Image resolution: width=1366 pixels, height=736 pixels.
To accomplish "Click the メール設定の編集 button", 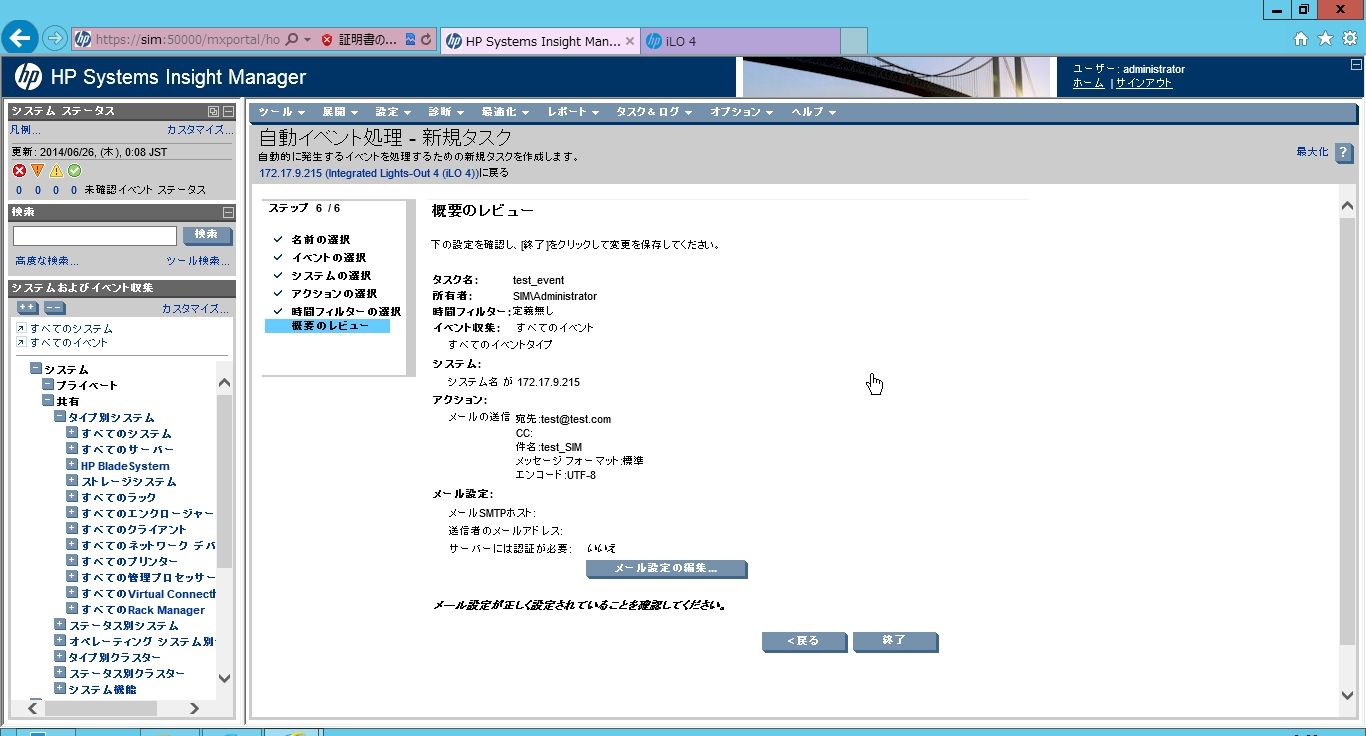I will pyautogui.click(x=666, y=569).
